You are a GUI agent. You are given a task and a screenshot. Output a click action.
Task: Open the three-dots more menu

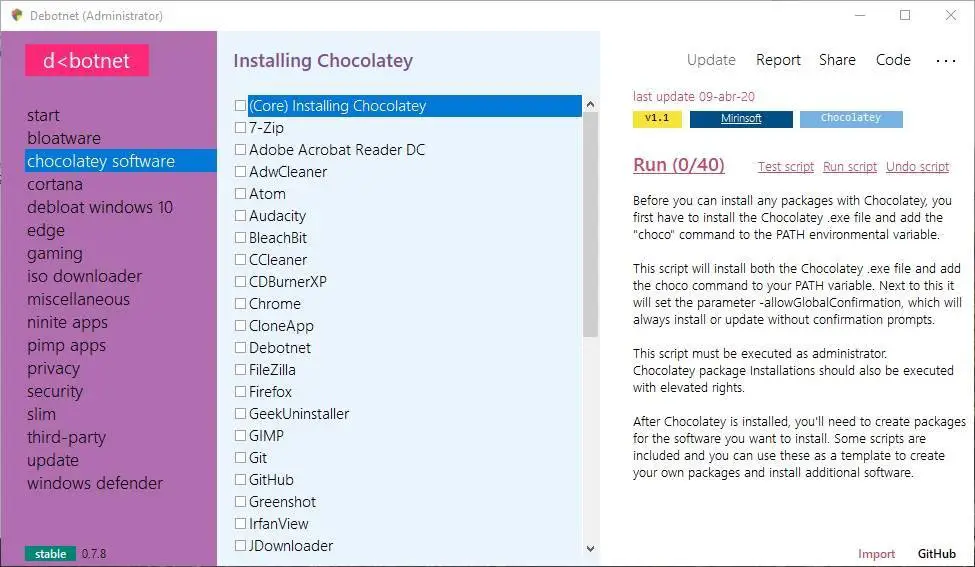tap(945, 60)
